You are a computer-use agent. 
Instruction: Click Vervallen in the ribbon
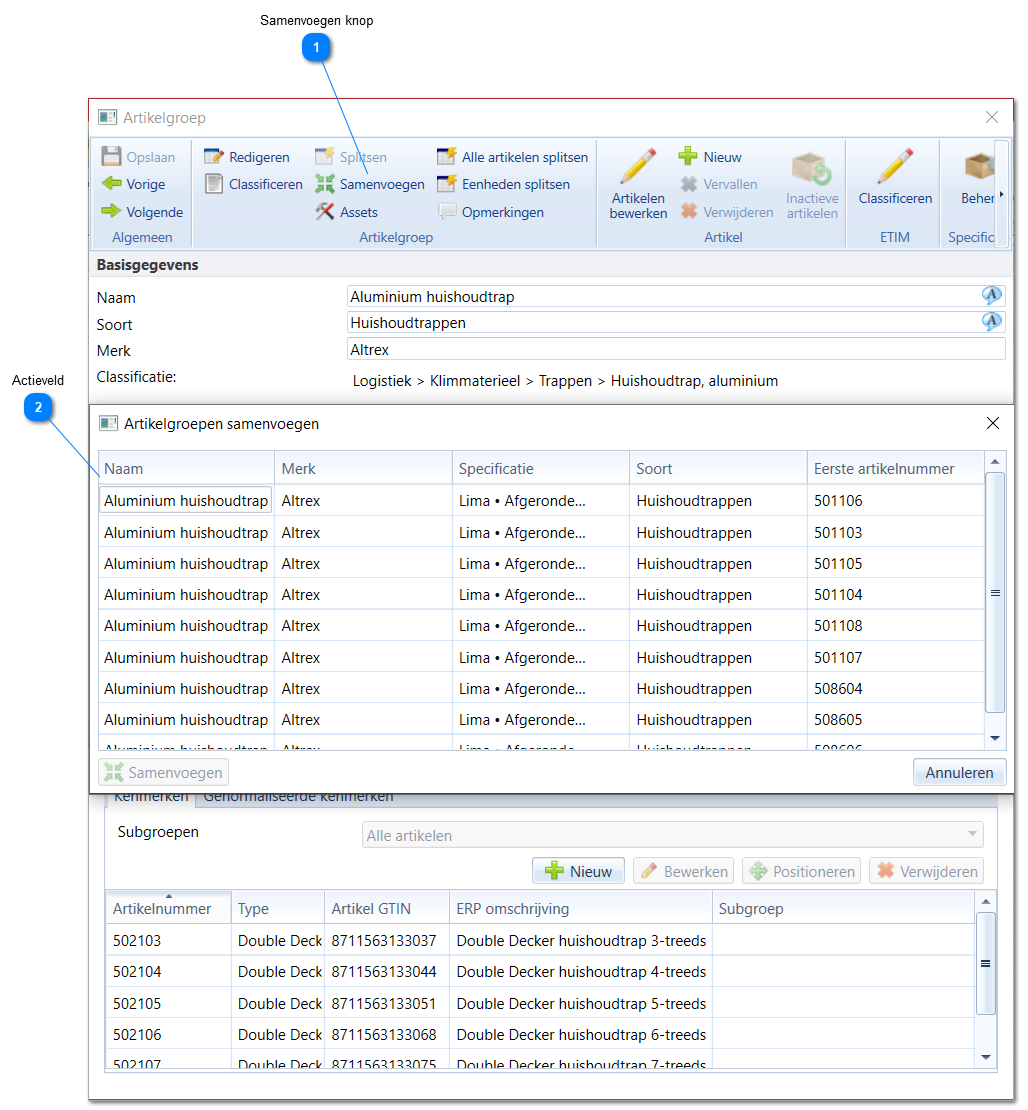(719, 184)
